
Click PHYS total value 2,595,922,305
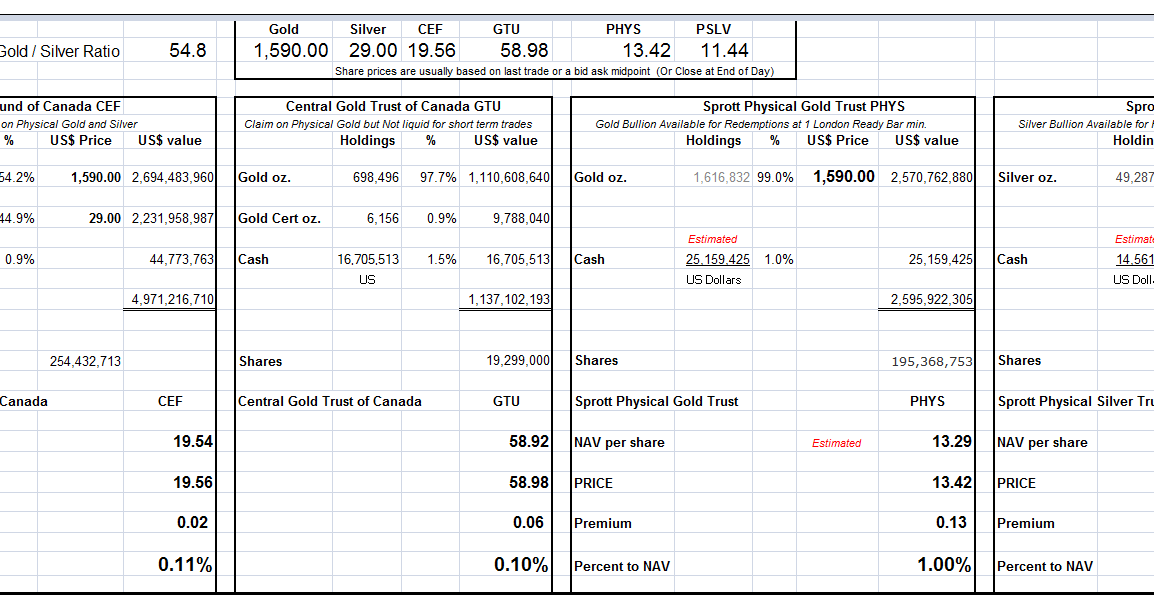[x=932, y=300]
